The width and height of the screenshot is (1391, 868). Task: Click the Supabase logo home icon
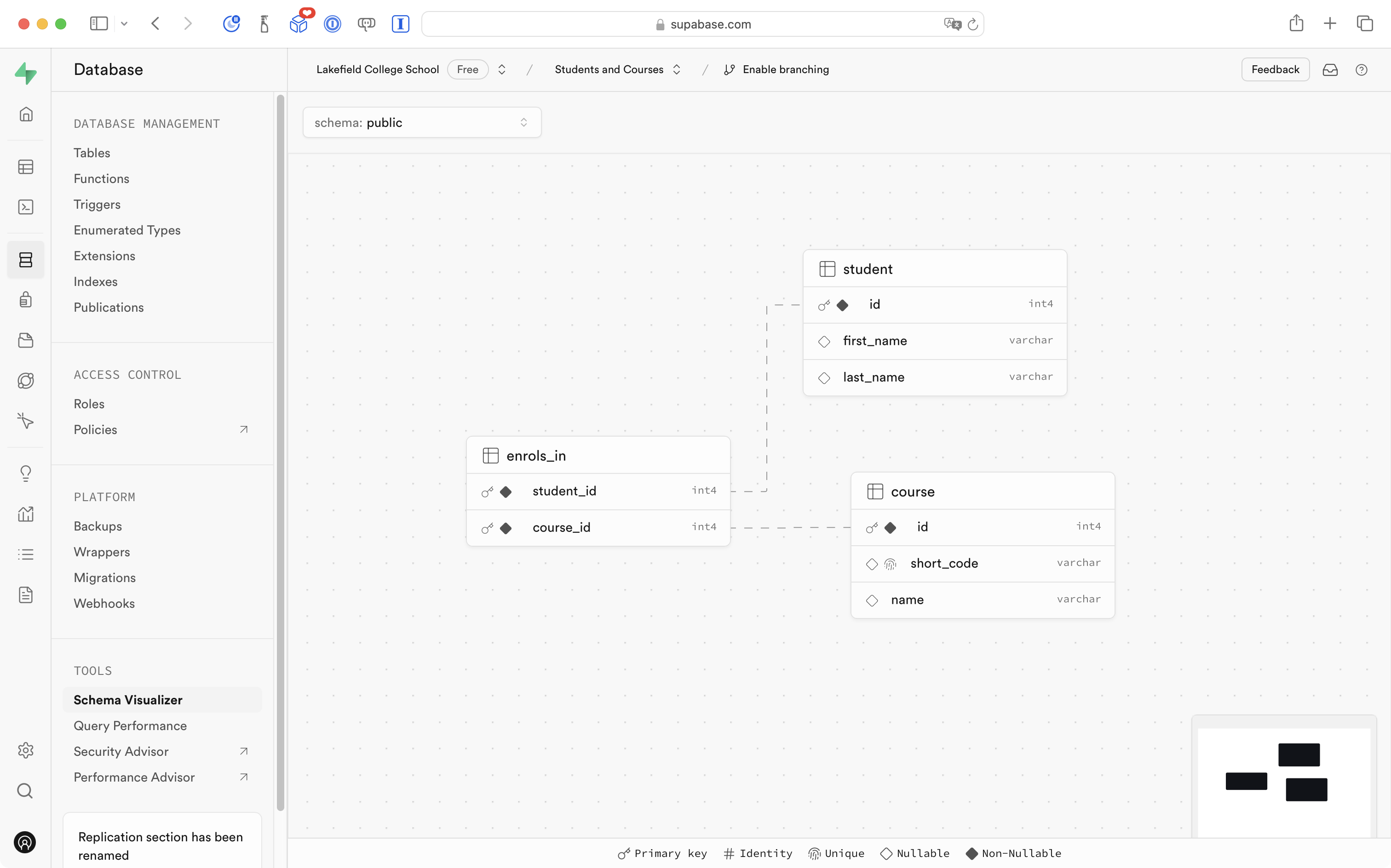pyautogui.click(x=26, y=73)
